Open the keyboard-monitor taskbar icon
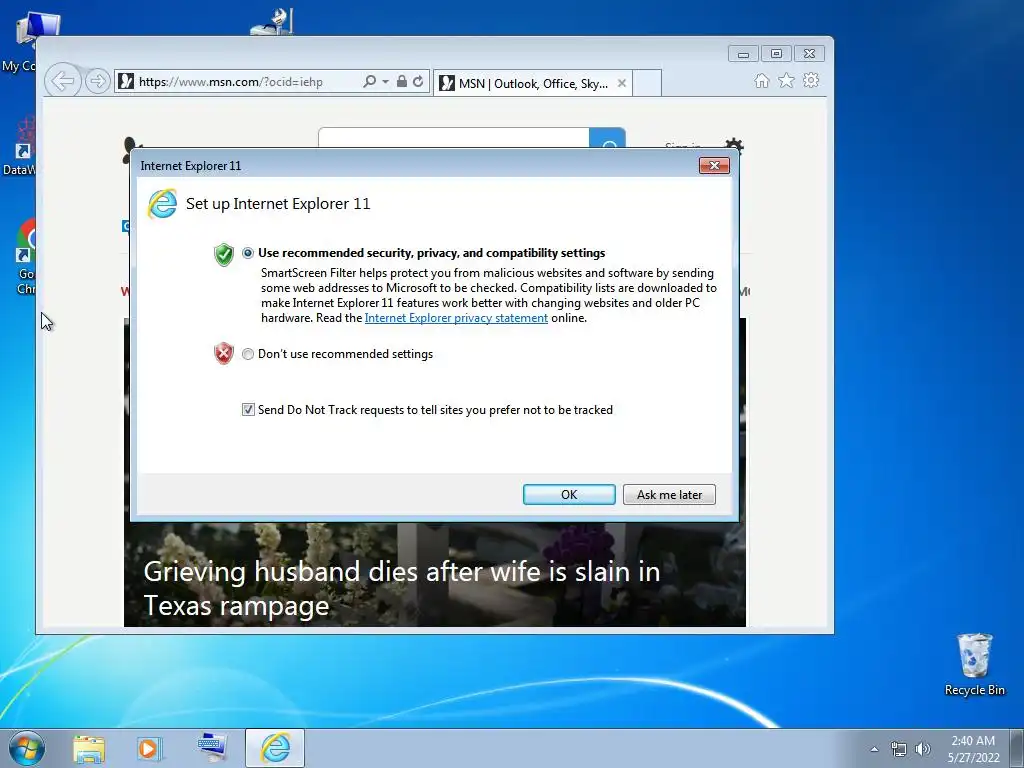This screenshot has width=1024, height=768. [x=212, y=748]
